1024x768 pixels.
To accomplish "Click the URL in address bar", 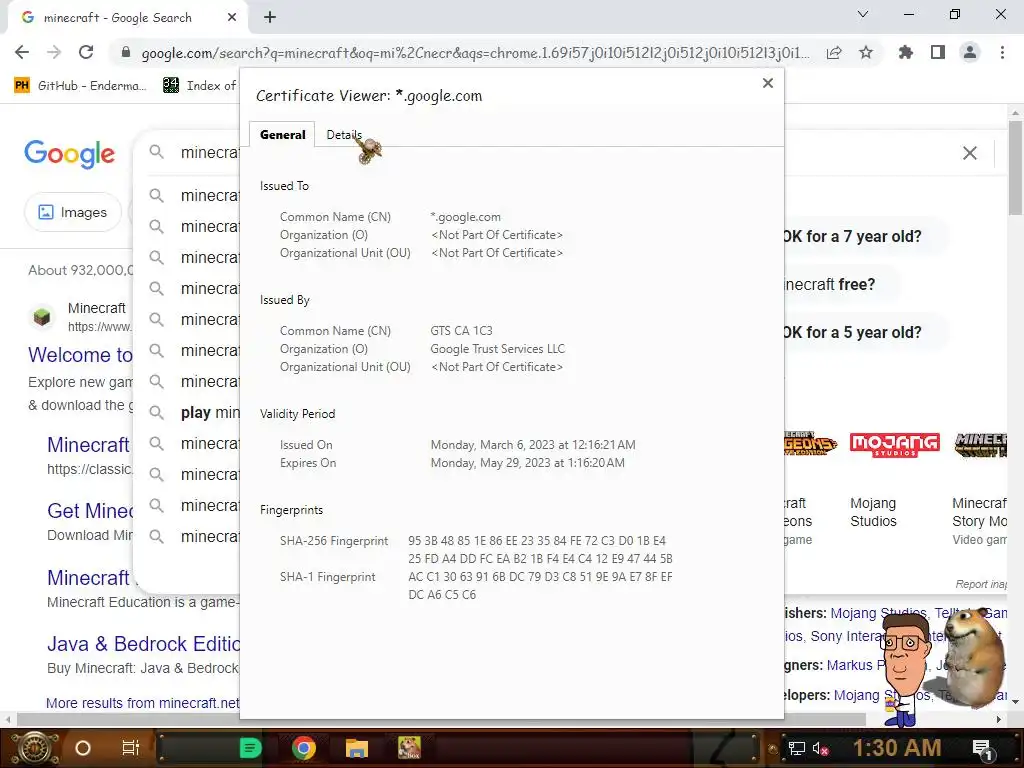I will (x=475, y=53).
